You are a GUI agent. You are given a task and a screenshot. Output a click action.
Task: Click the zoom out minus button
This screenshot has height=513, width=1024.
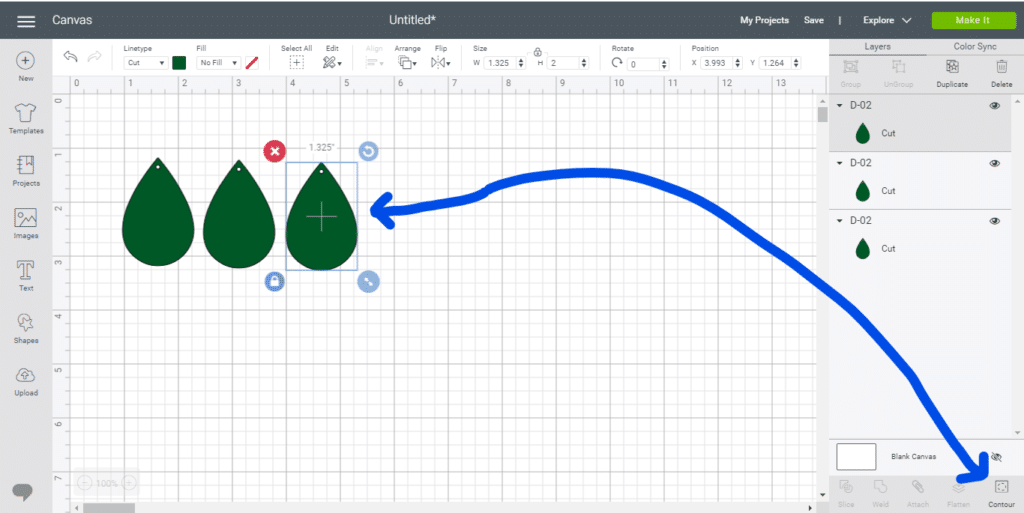pyautogui.click(x=84, y=483)
